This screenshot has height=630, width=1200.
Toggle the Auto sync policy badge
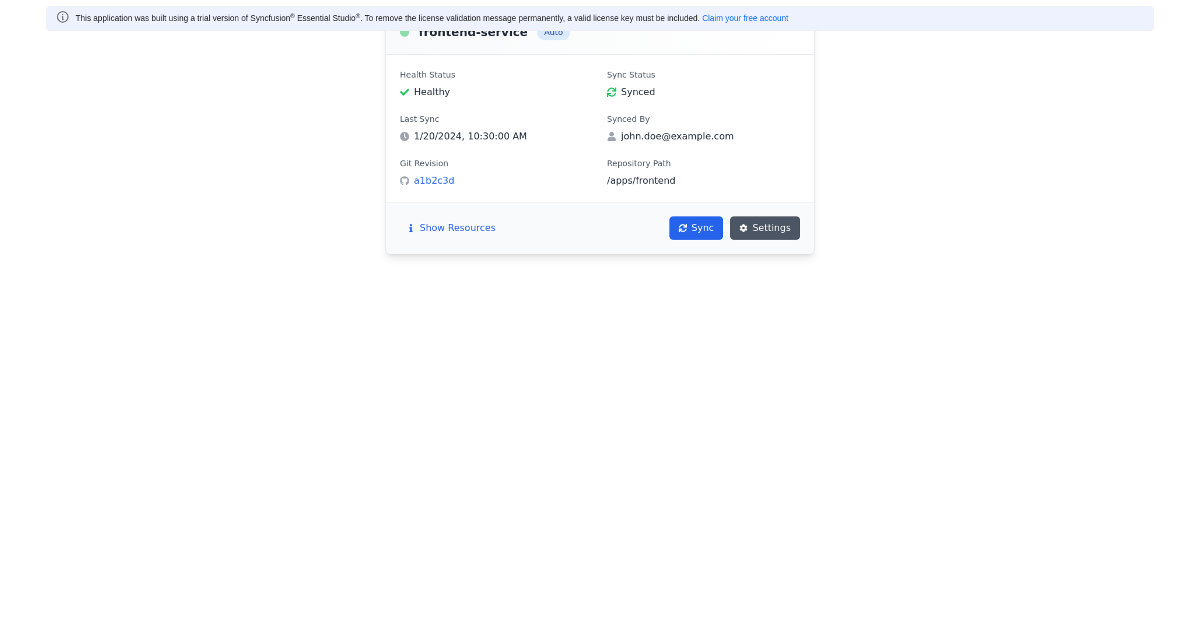click(x=553, y=31)
